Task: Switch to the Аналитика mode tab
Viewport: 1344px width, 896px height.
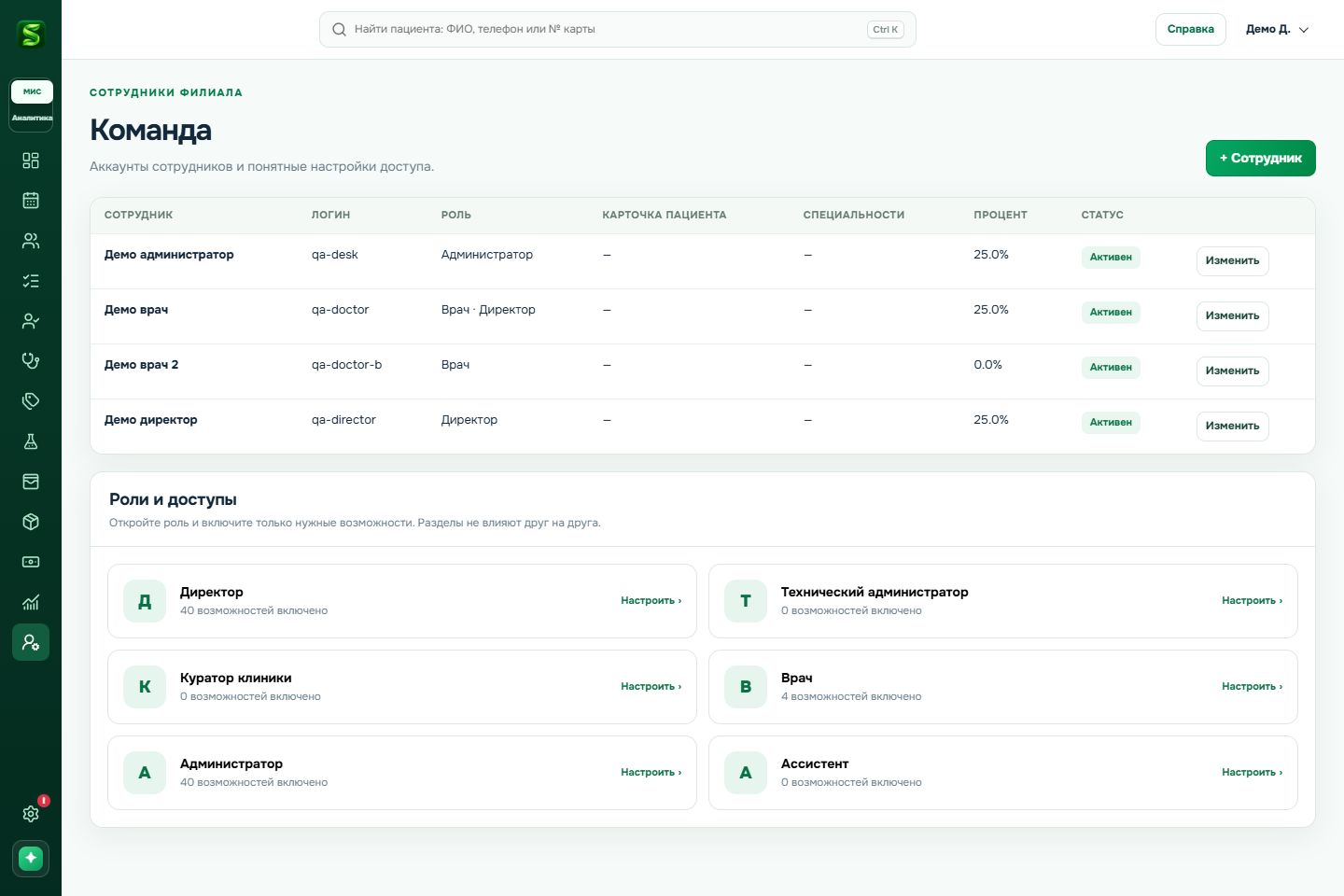Action: click(32, 118)
